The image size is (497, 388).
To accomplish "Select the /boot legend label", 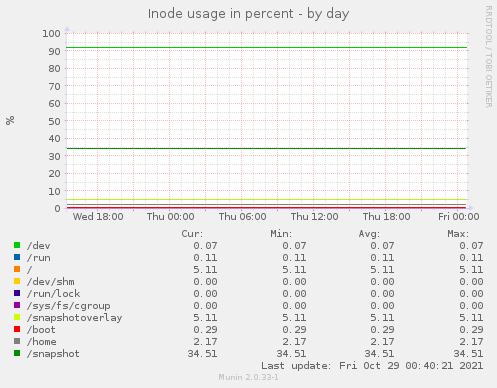I will tap(41, 330).
